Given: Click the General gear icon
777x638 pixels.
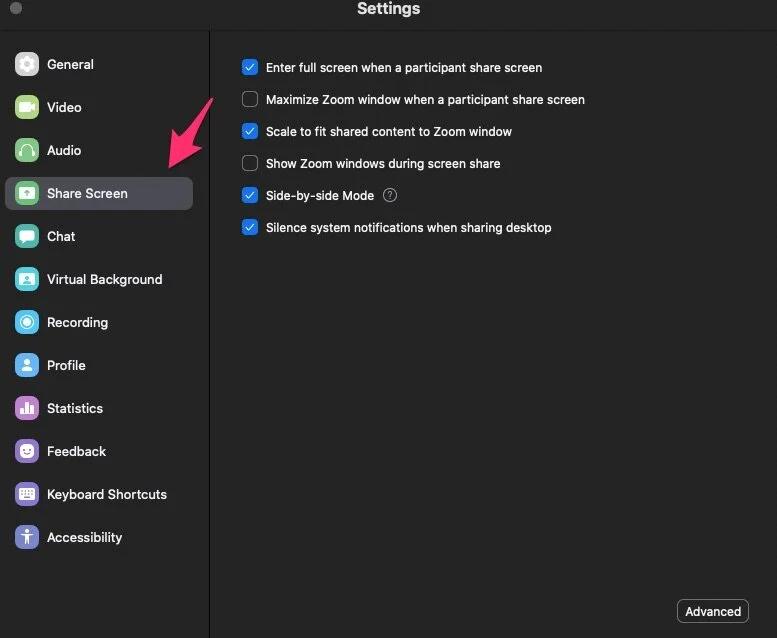Looking at the screenshot, I should (x=27, y=64).
